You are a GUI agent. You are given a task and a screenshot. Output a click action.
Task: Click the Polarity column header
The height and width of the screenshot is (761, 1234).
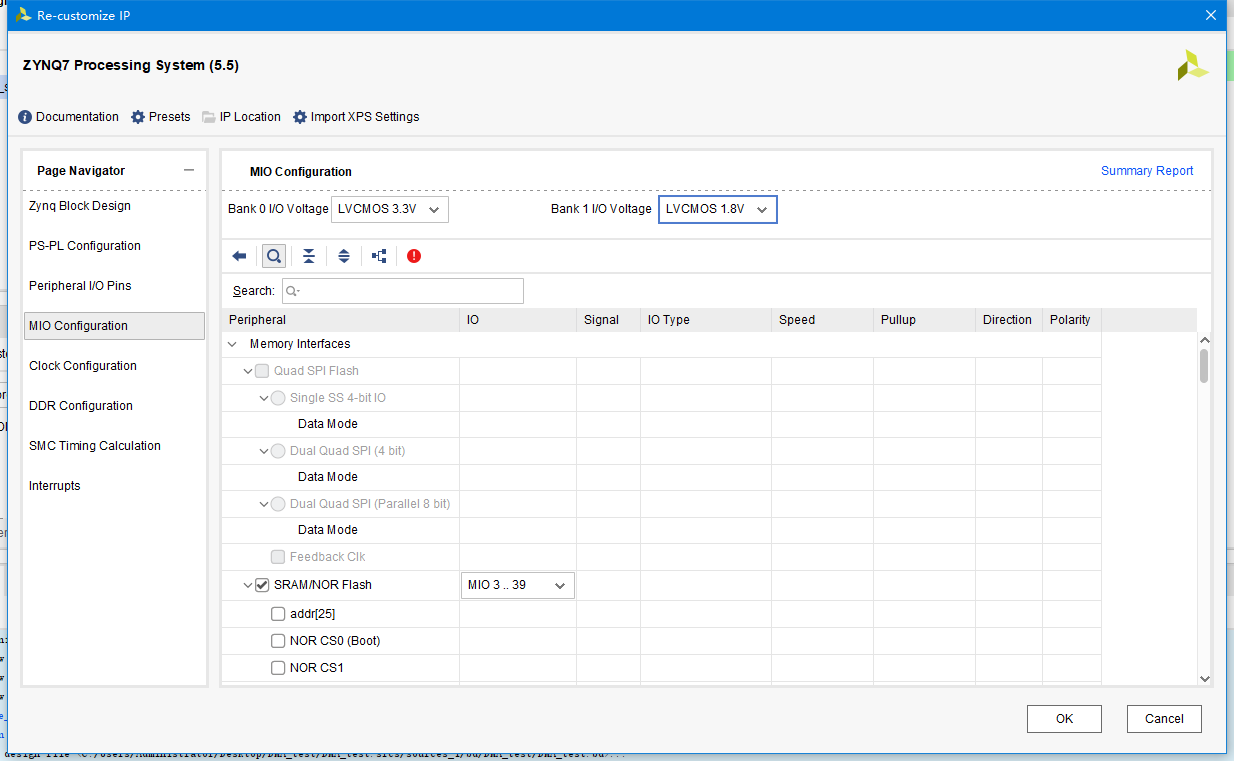pos(1072,320)
